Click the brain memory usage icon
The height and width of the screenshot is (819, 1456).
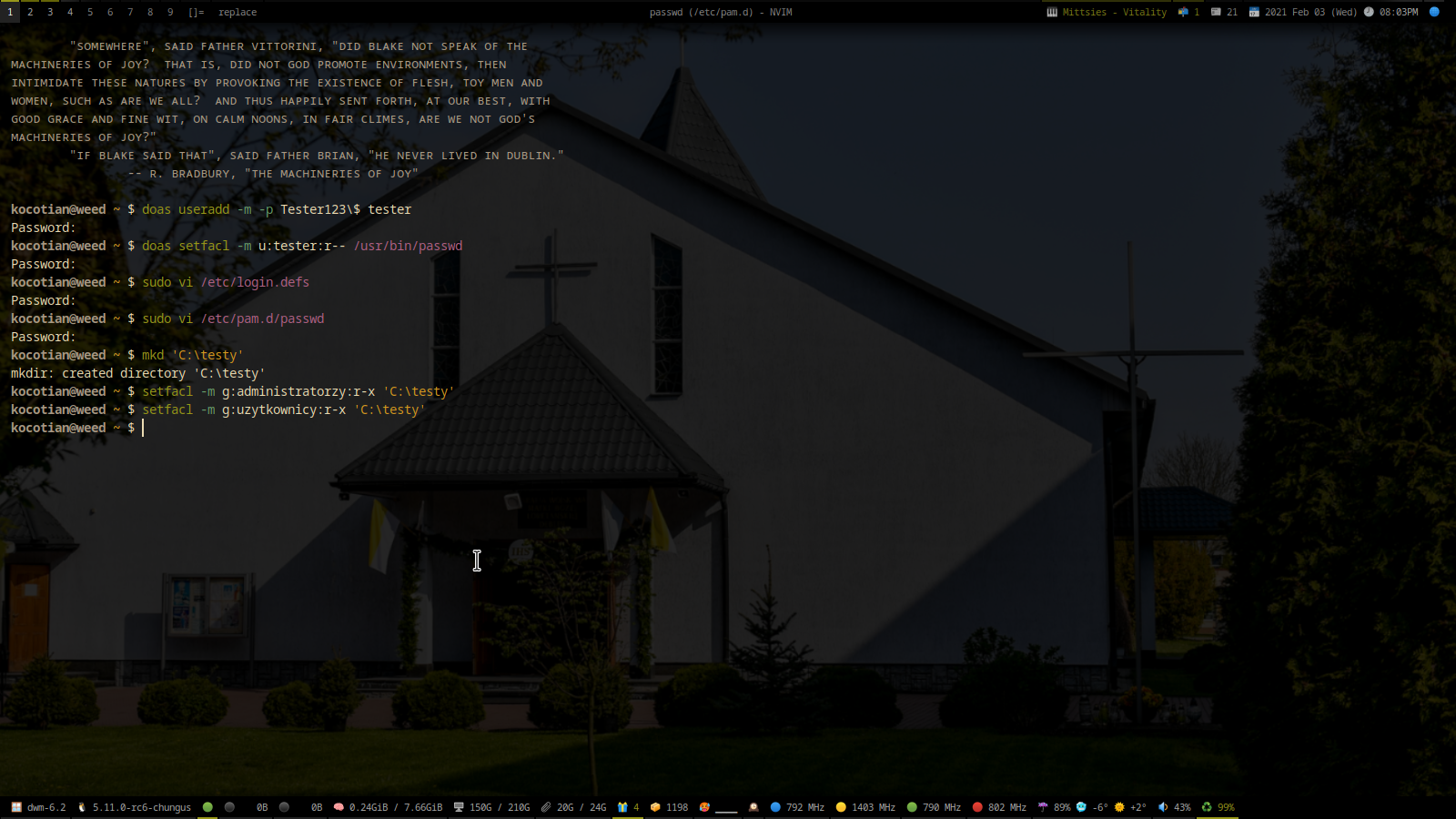(x=339, y=807)
